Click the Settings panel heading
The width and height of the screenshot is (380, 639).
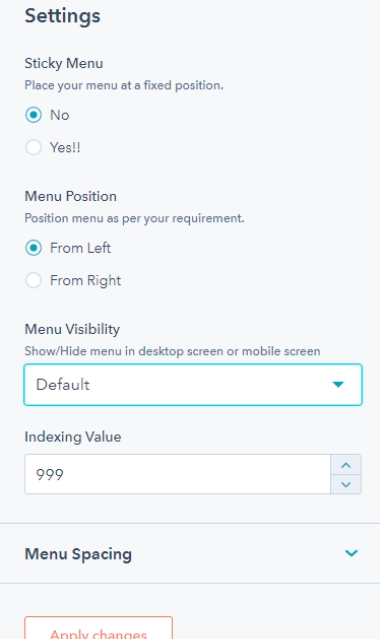(x=62, y=16)
